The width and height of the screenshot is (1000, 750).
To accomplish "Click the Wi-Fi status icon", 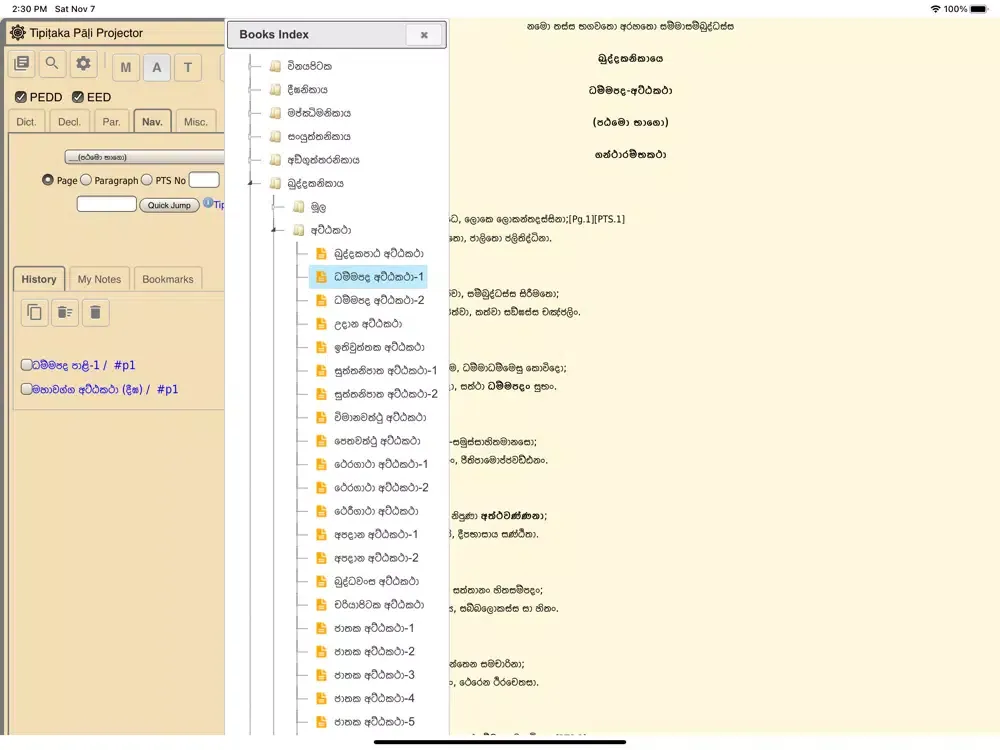I will (936, 9).
